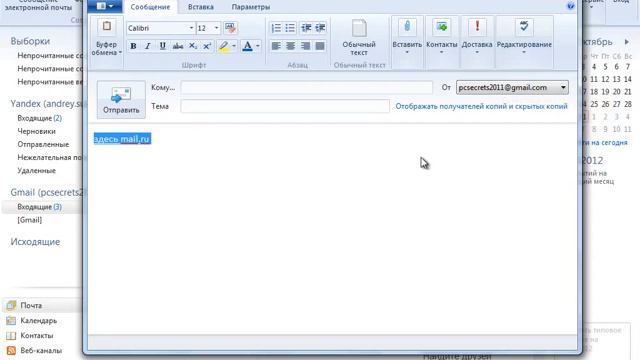The height and width of the screenshot is (360, 640).
Task: Open Gmail Входящие (3) folder
Action: [x=40, y=207]
